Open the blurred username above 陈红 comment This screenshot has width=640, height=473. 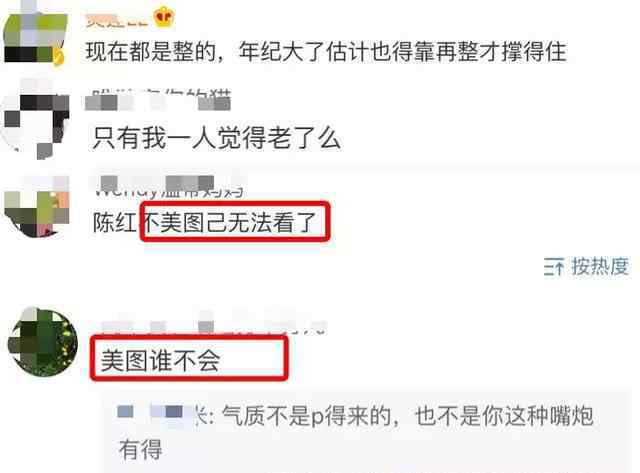coord(171,187)
